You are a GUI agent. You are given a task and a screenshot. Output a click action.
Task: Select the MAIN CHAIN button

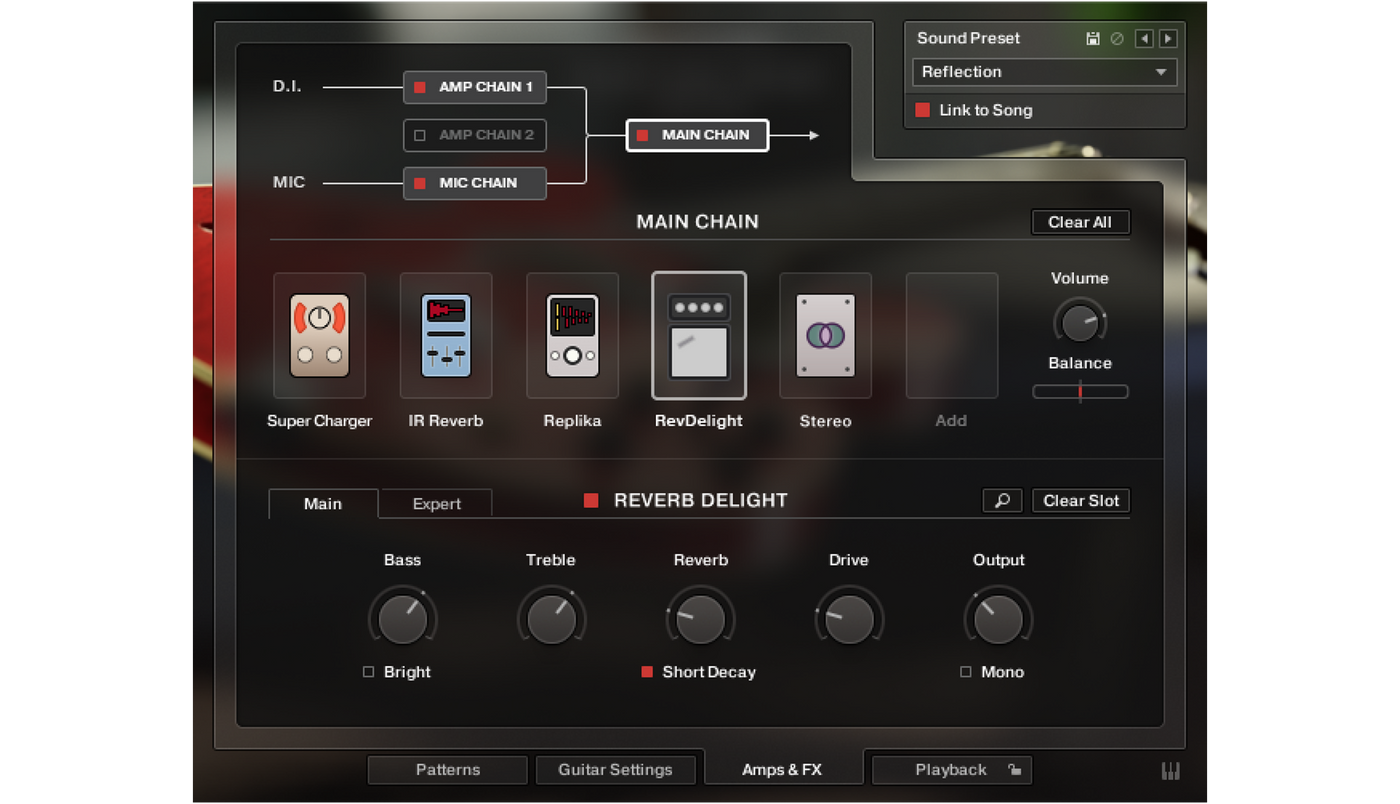pos(697,135)
